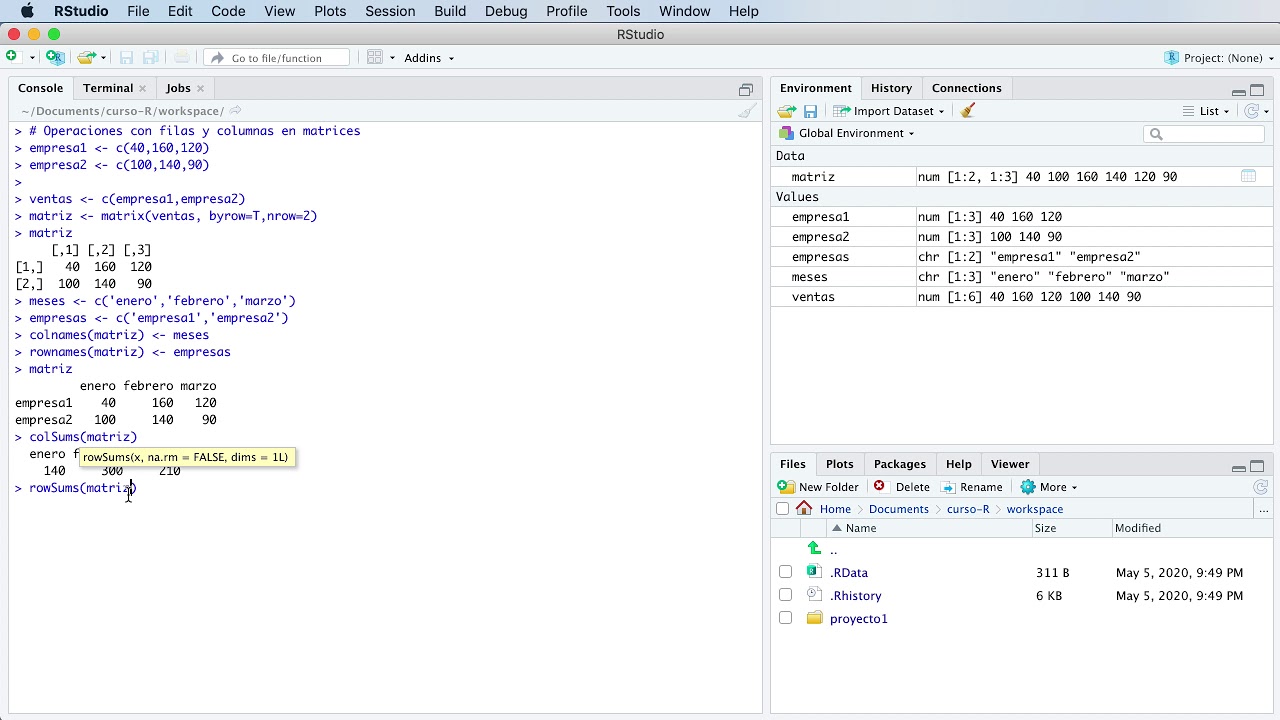Click the Delete button

pos(901,487)
